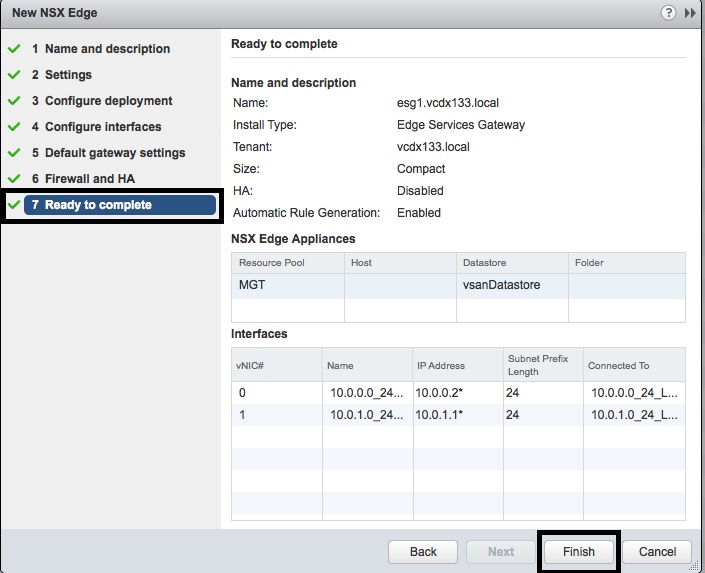This screenshot has width=705, height=573.
Task: Cancel the New NSX Edge wizard
Action: 657,552
